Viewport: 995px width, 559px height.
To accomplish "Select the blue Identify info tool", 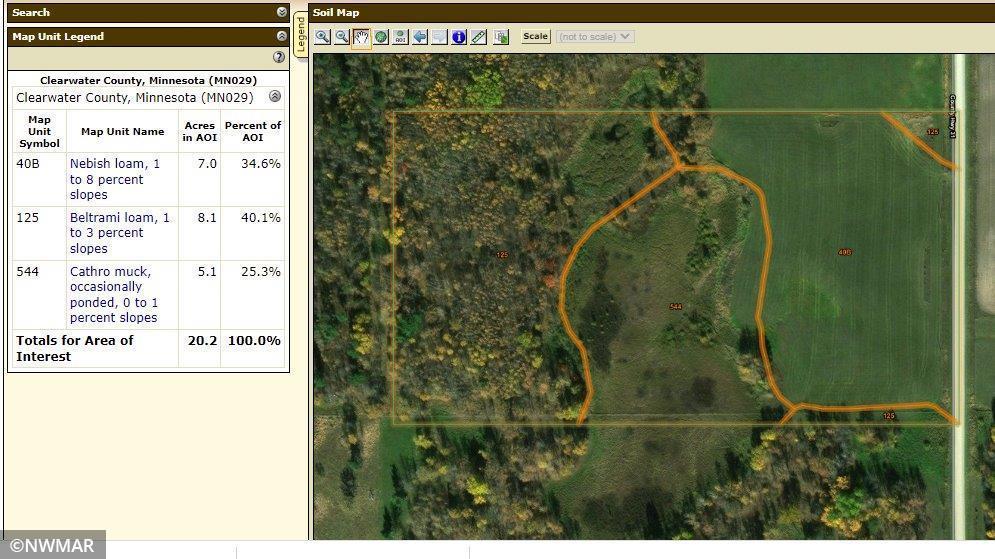I will pos(459,37).
